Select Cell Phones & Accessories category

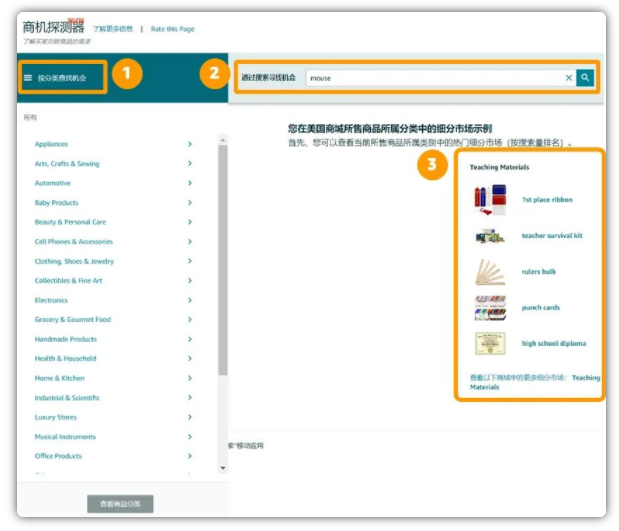tap(74, 242)
